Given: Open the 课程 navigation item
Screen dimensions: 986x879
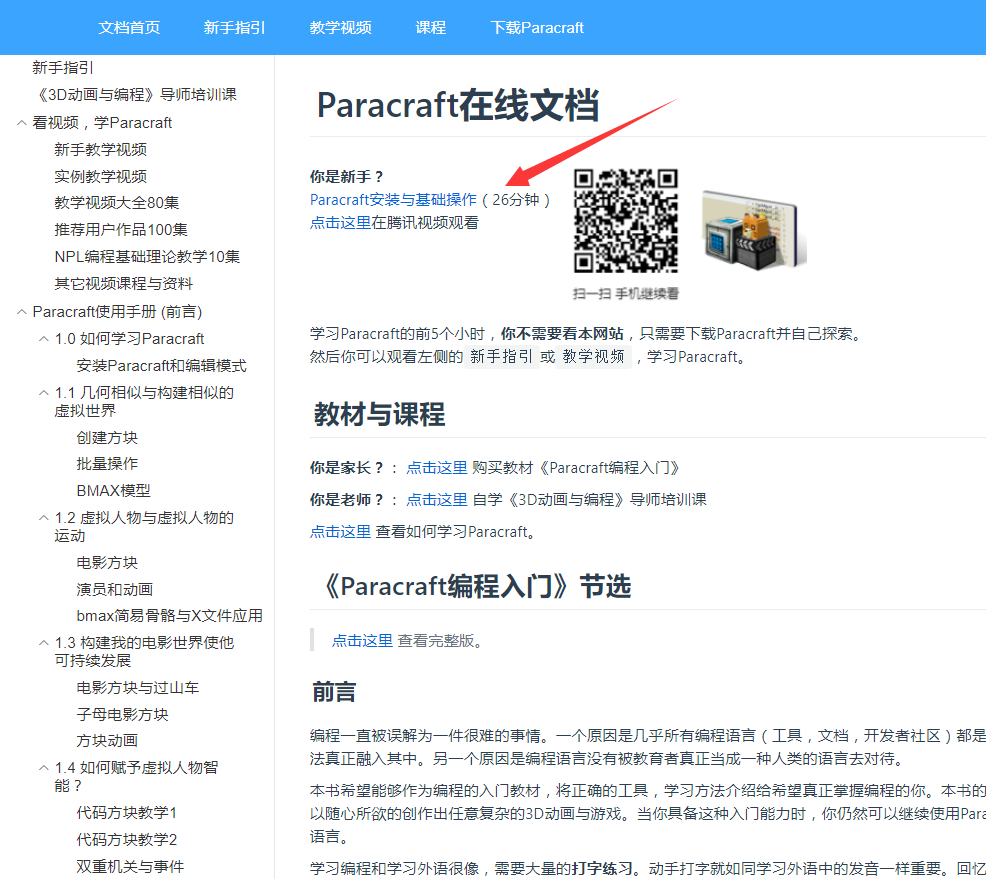Looking at the screenshot, I should point(430,28).
